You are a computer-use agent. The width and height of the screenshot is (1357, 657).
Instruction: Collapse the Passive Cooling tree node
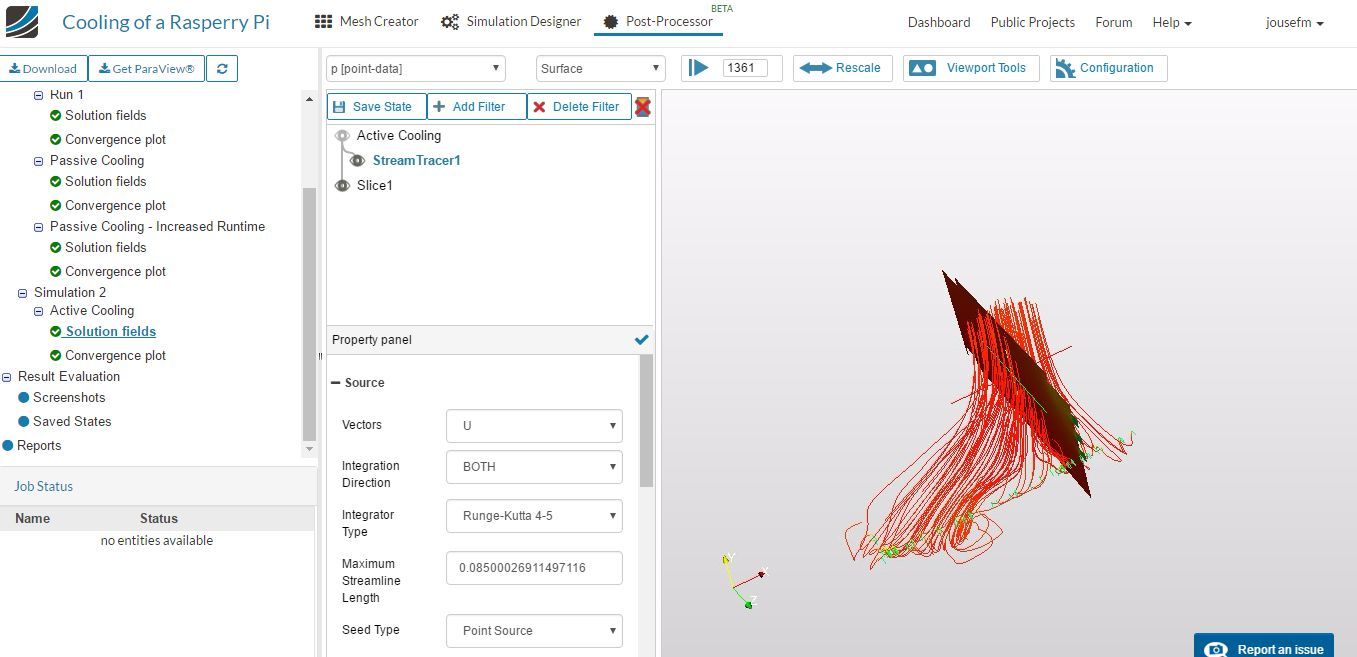39,160
